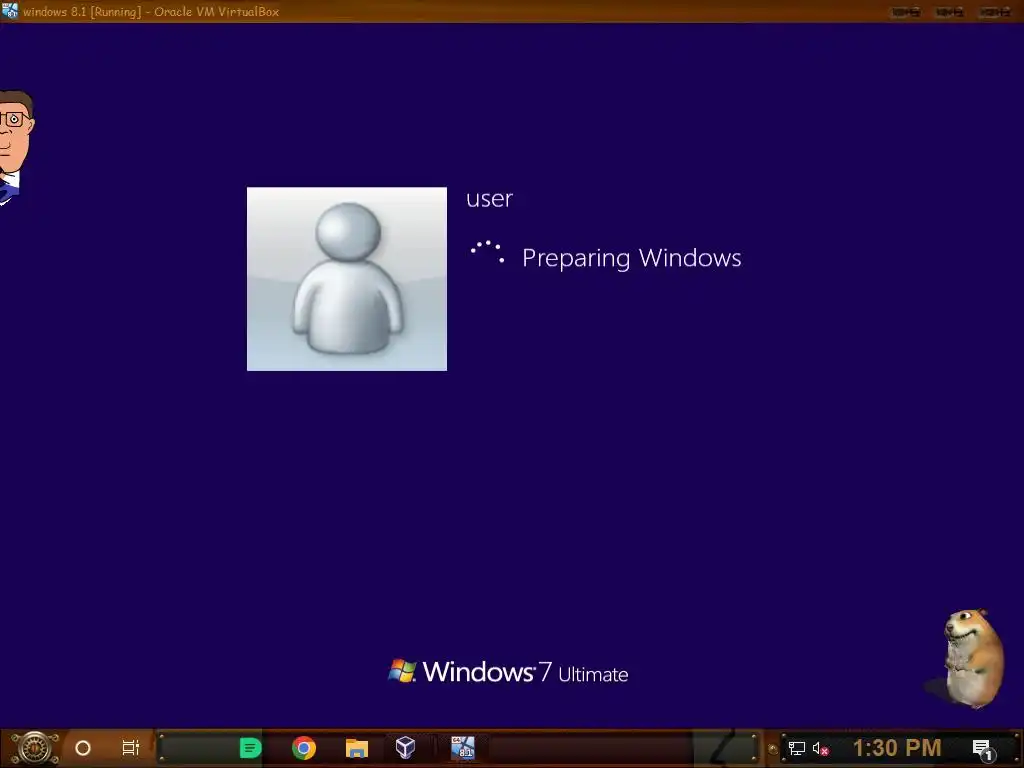Click the 'Preparing Windows' status text
The height and width of the screenshot is (768, 1024).
pos(632,258)
